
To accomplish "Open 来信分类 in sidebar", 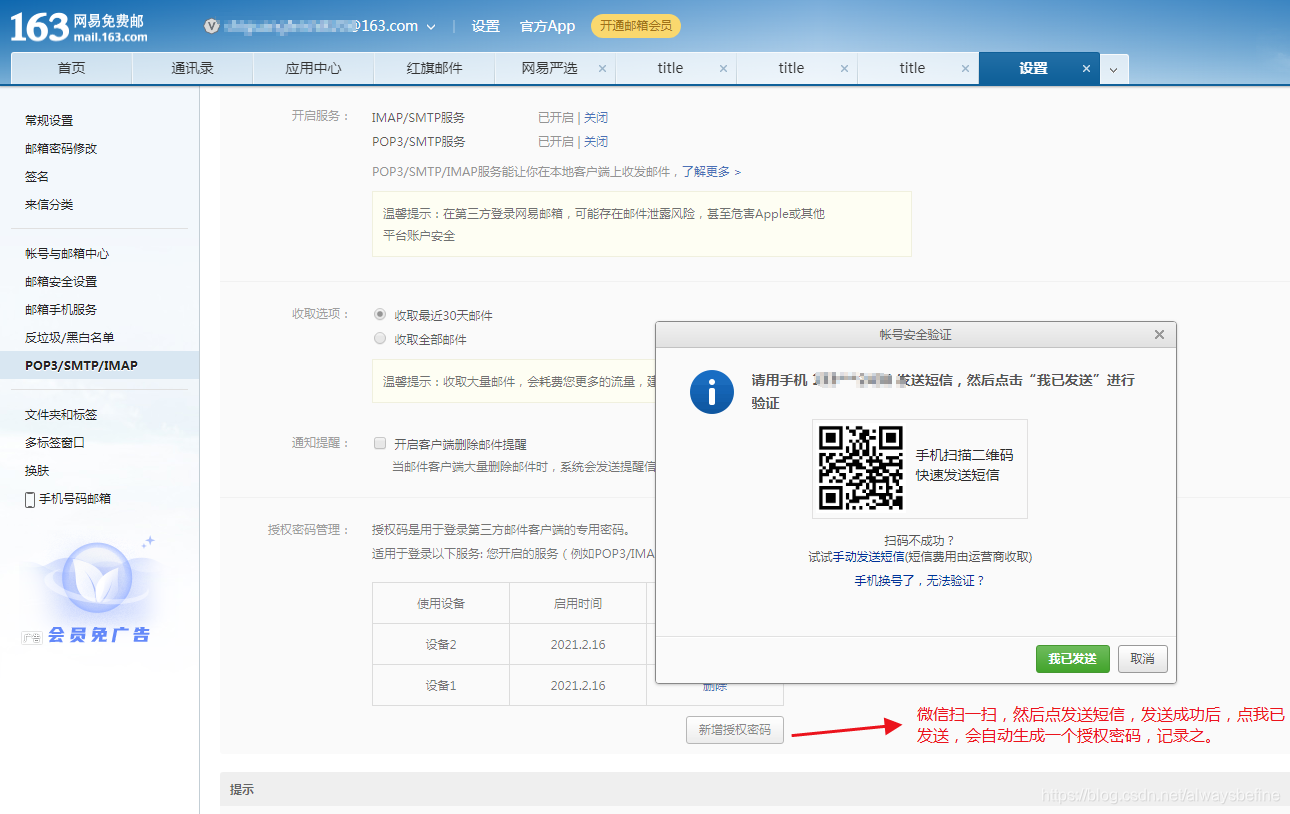I will (x=49, y=204).
